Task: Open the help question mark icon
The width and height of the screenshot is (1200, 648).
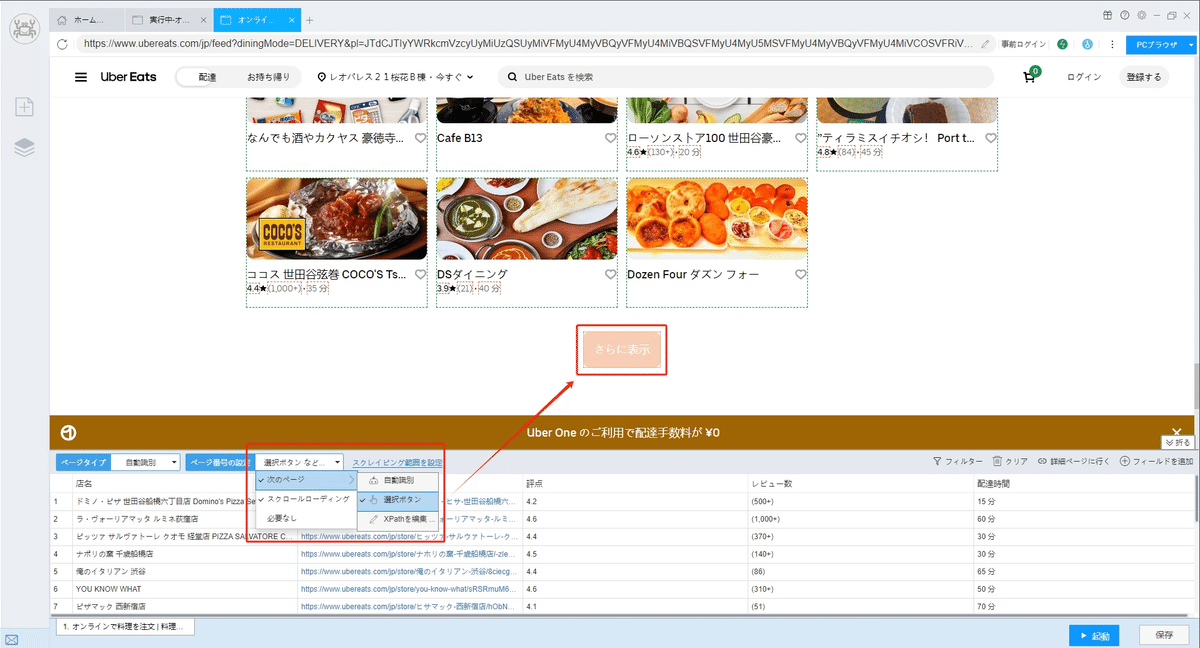Action: [1125, 15]
